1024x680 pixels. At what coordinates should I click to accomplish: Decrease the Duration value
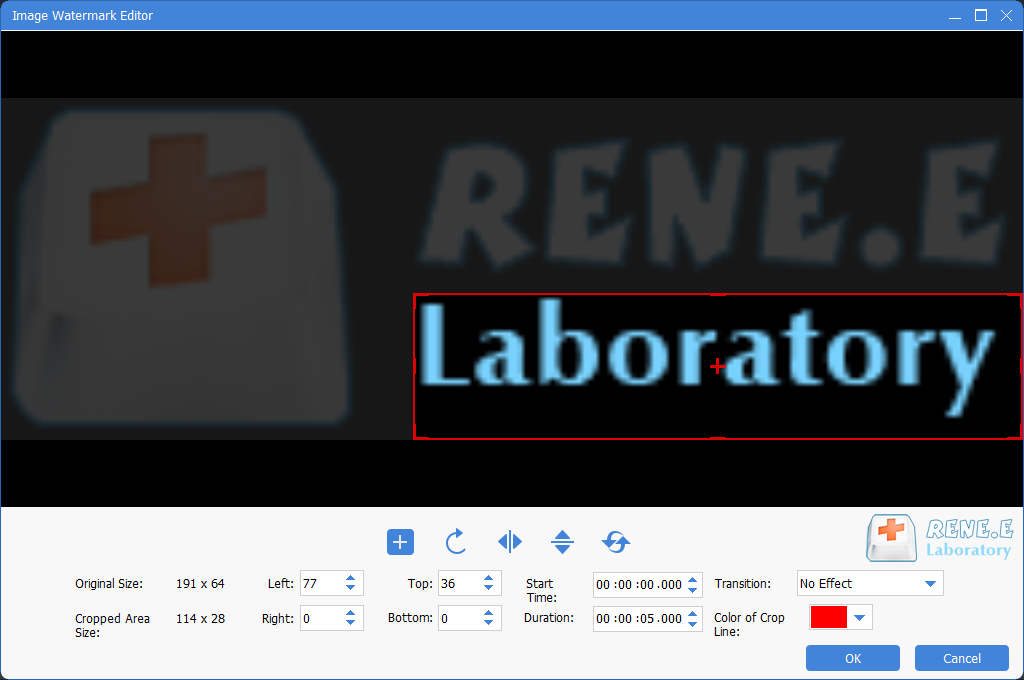(x=693, y=623)
